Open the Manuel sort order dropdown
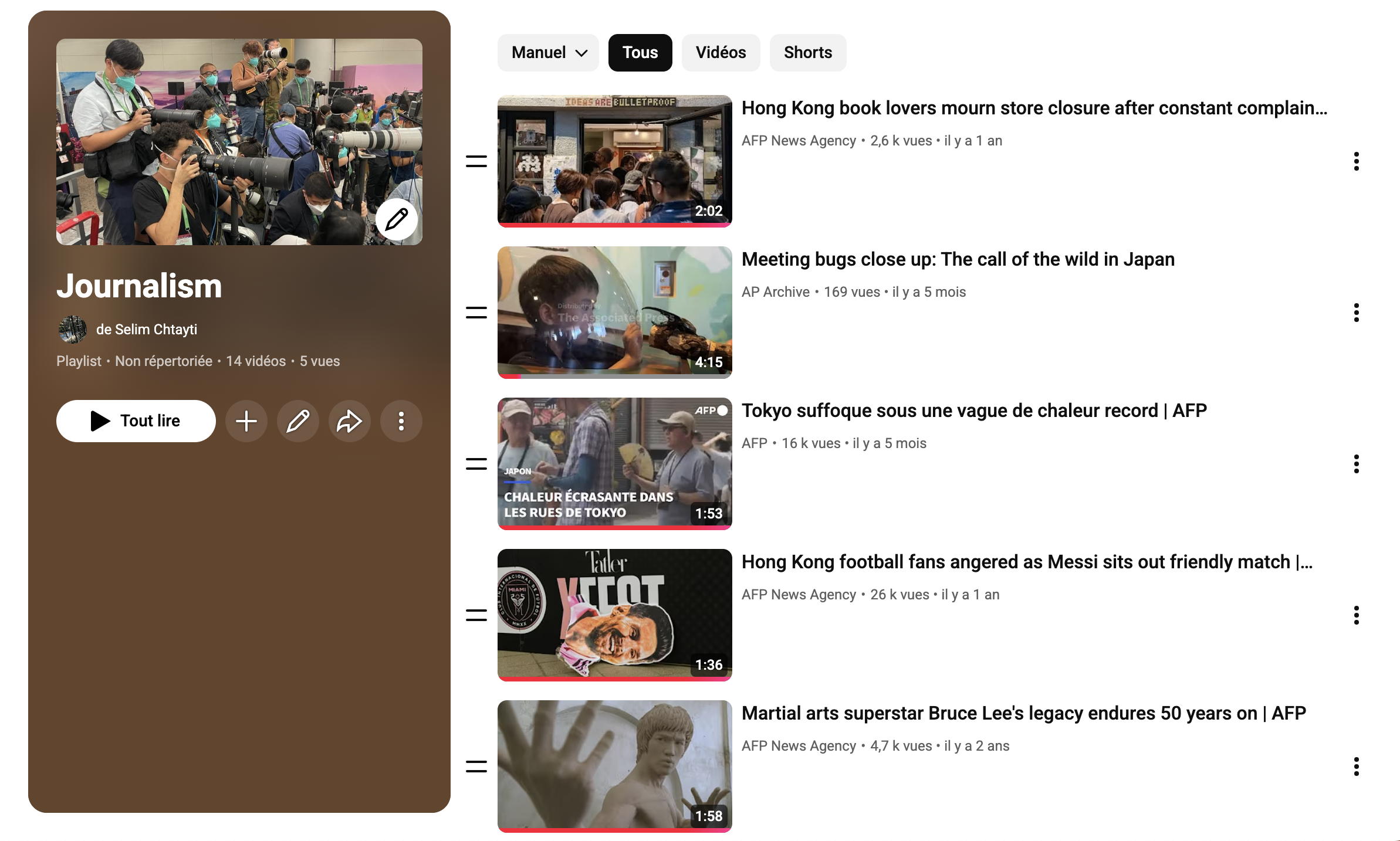Screen dimensions: 1400x841 point(547,52)
